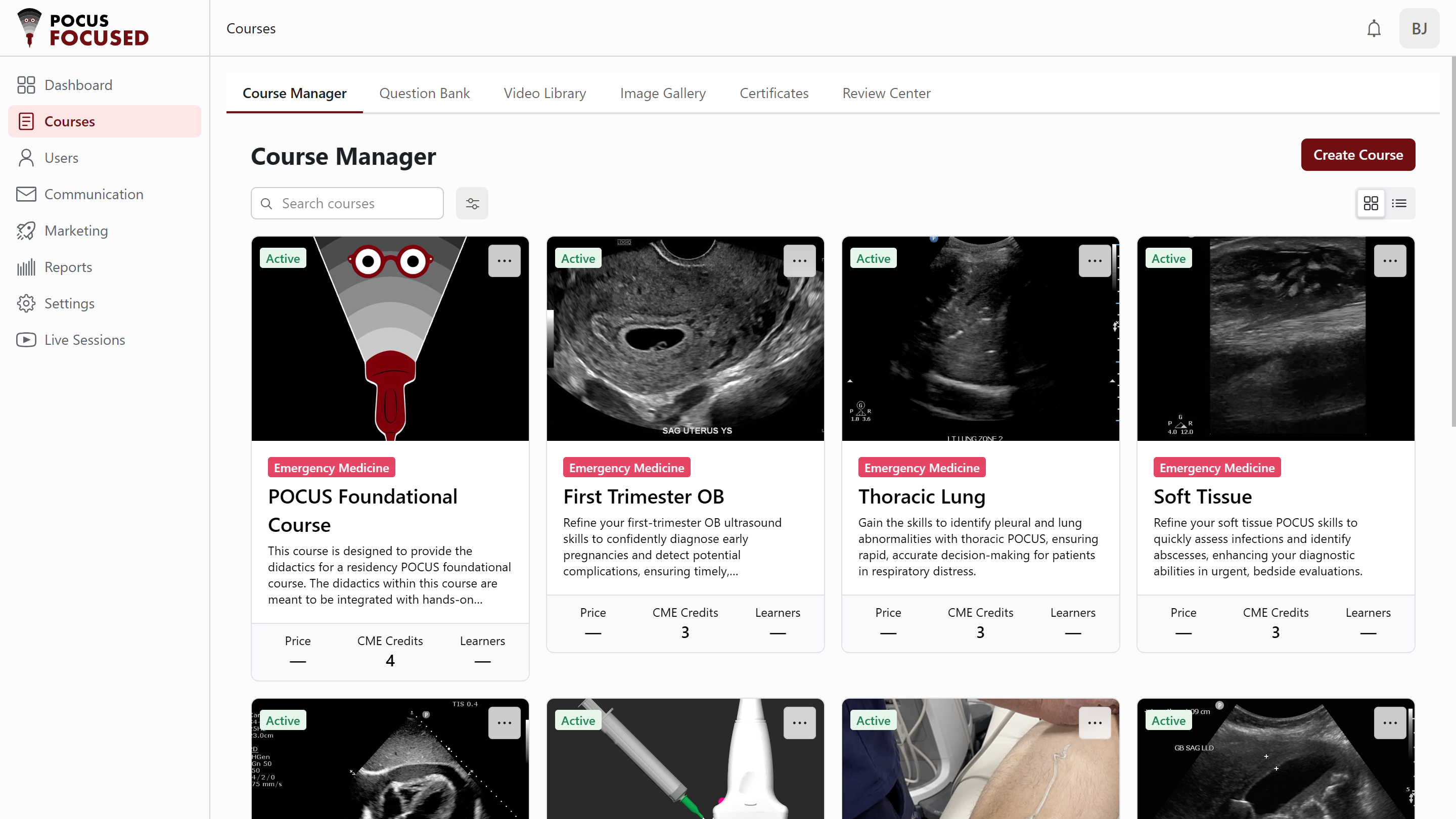Switch to list view
The height and width of the screenshot is (819, 1456).
(1399, 203)
